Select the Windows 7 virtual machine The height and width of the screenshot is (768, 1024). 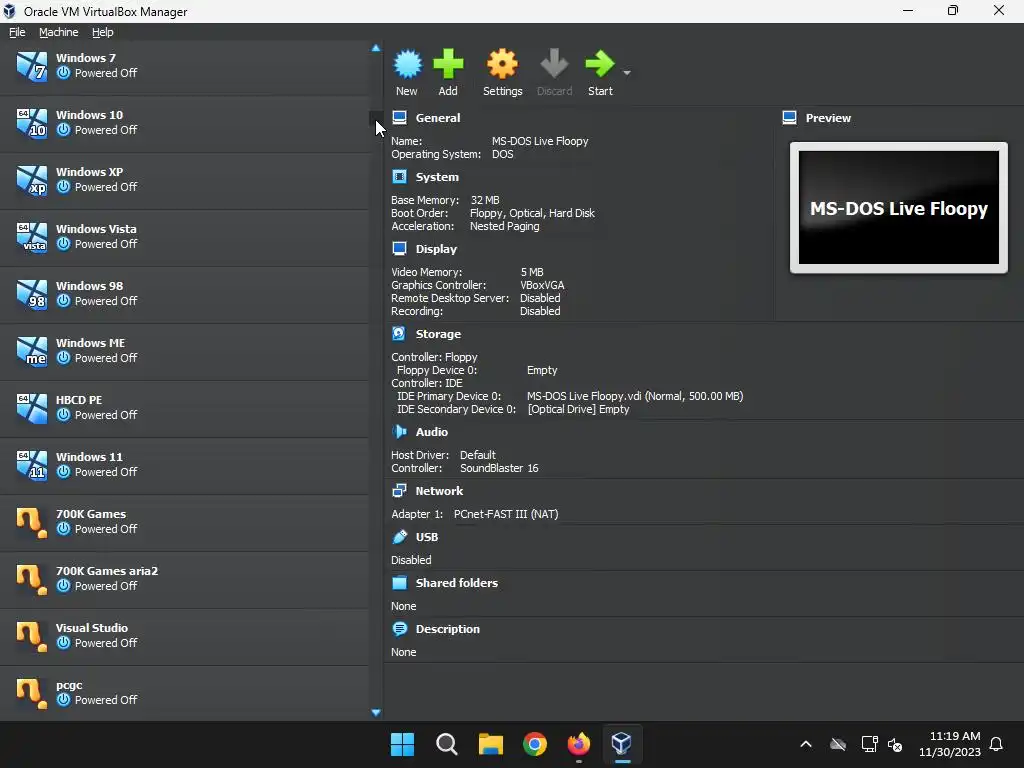pyautogui.click(x=185, y=65)
